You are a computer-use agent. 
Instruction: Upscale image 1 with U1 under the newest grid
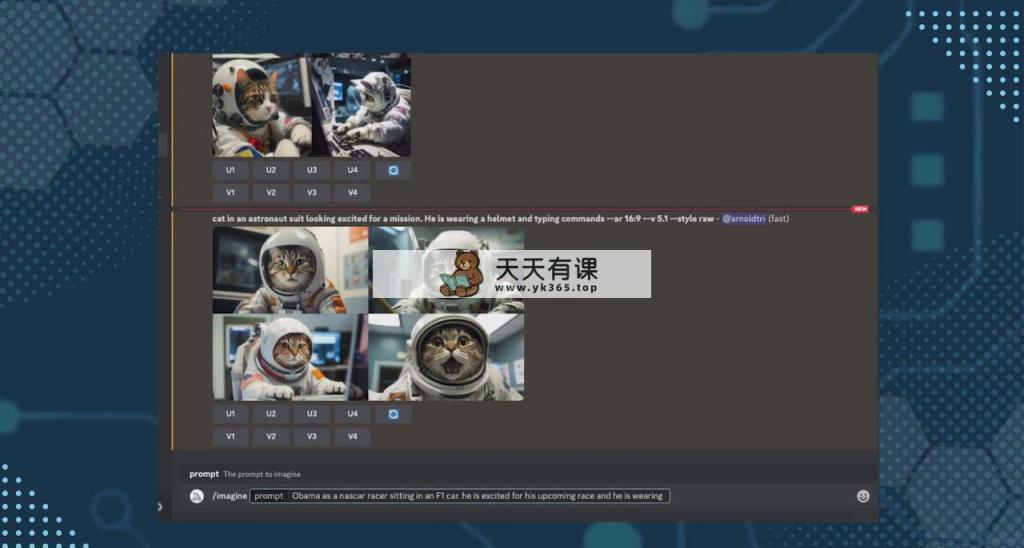[230, 414]
